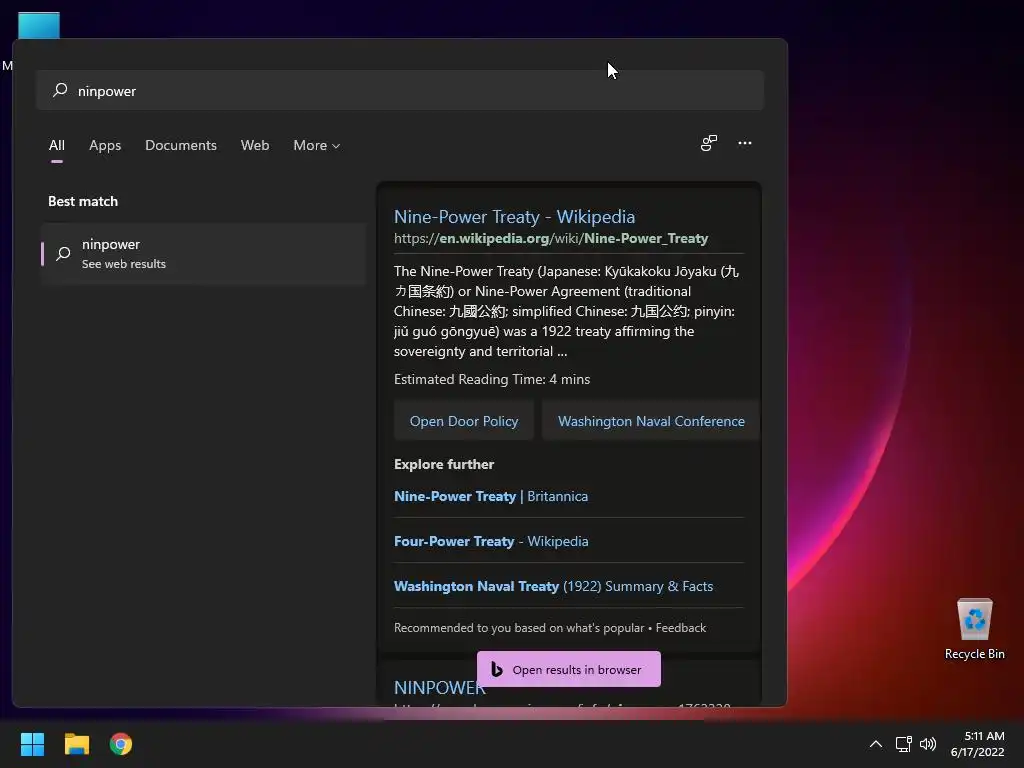Select the ninpower best match result
The height and width of the screenshot is (768, 1024).
203,253
